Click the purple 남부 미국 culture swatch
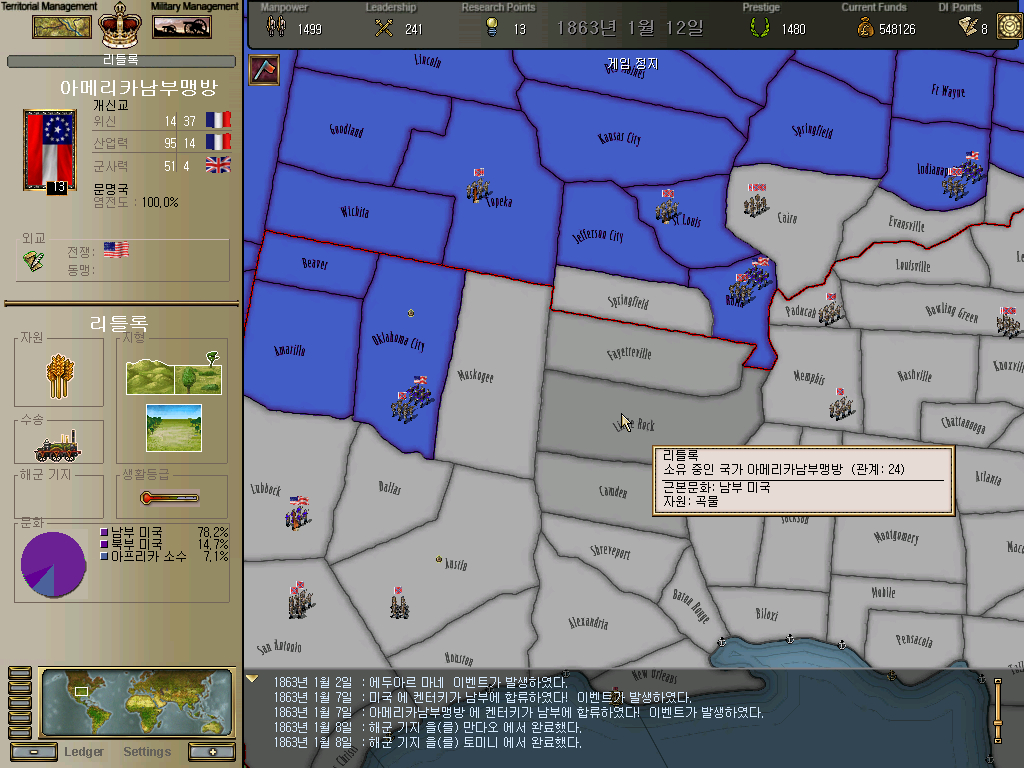This screenshot has height=768, width=1024. tap(103, 532)
